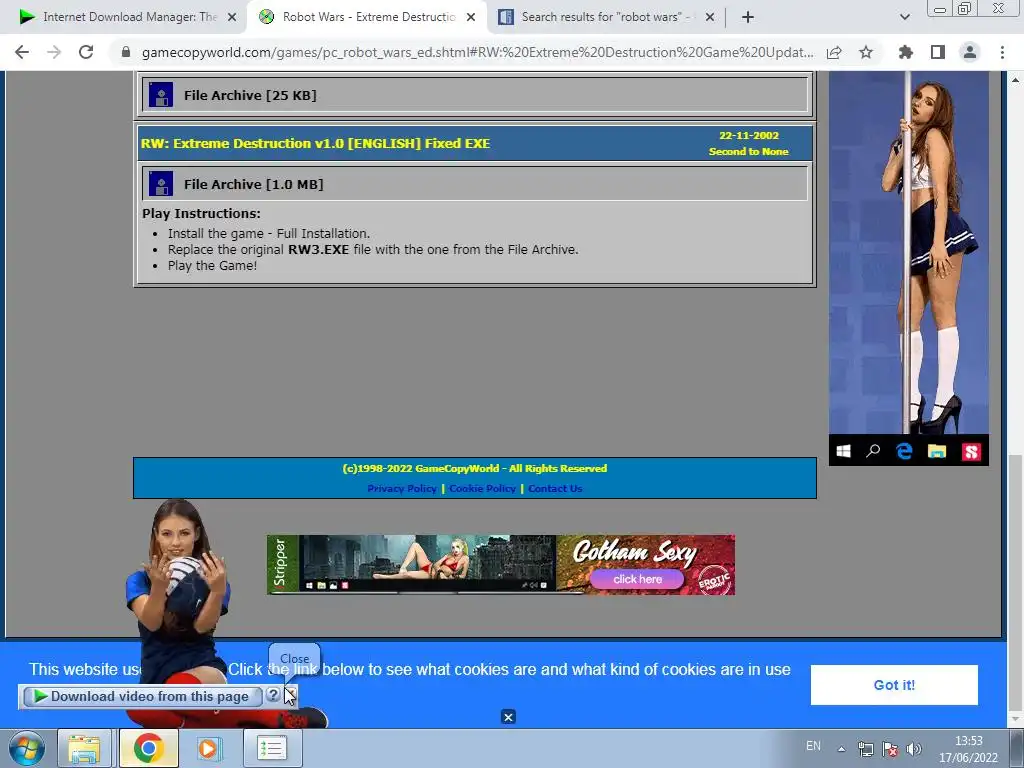
Task: Open Windows Explorer from the taskbar
Action: point(85,748)
